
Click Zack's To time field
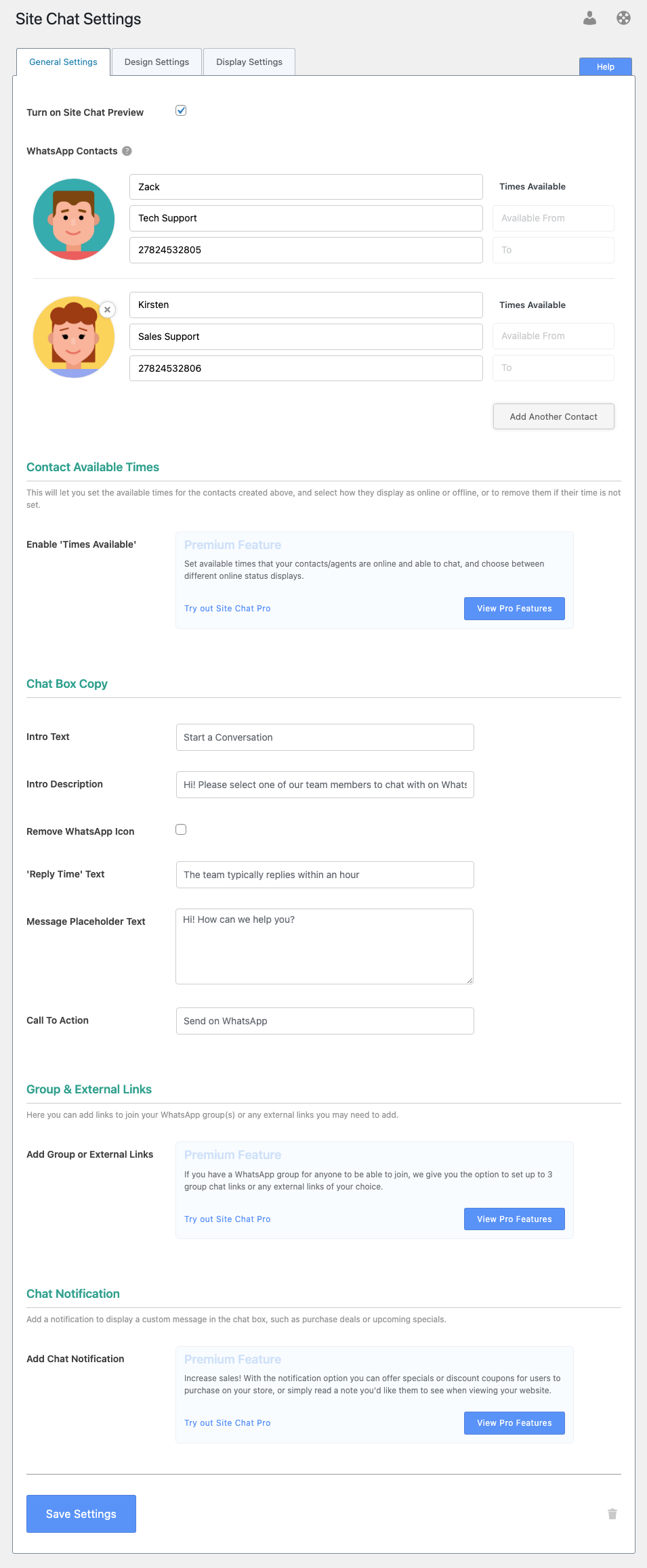[x=554, y=250]
